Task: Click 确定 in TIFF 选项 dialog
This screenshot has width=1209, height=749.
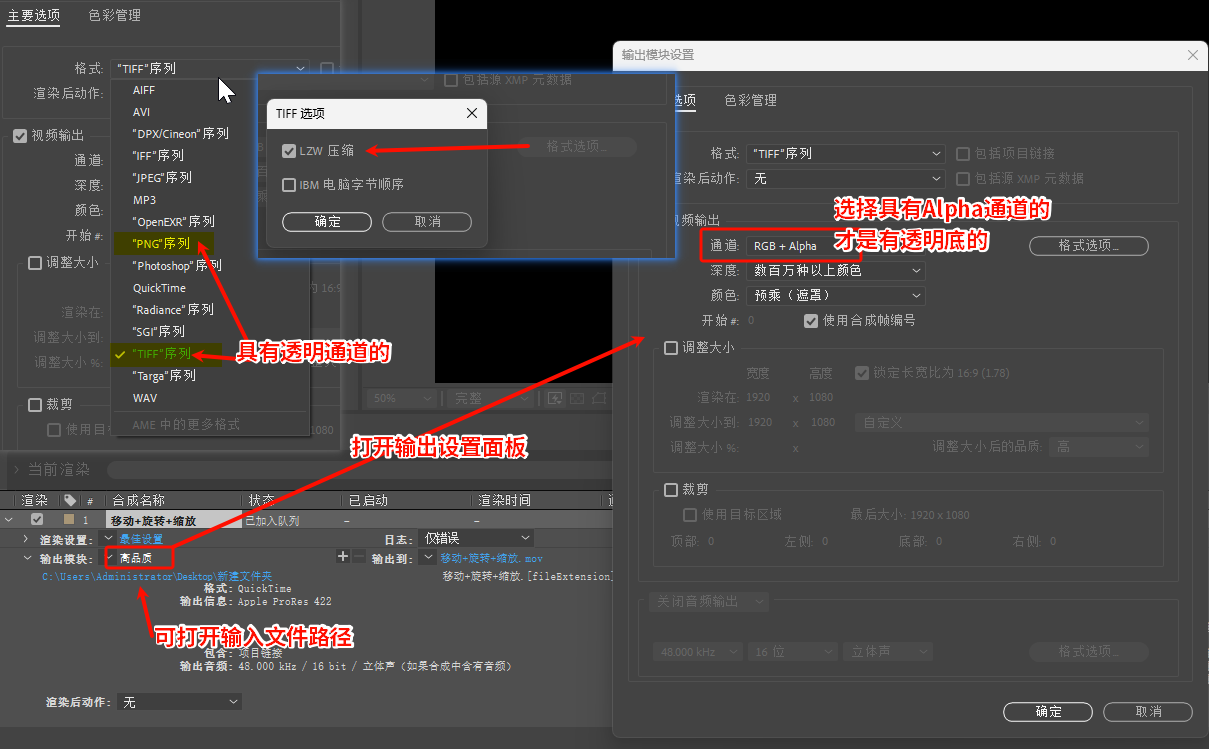Action: coord(327,221)
